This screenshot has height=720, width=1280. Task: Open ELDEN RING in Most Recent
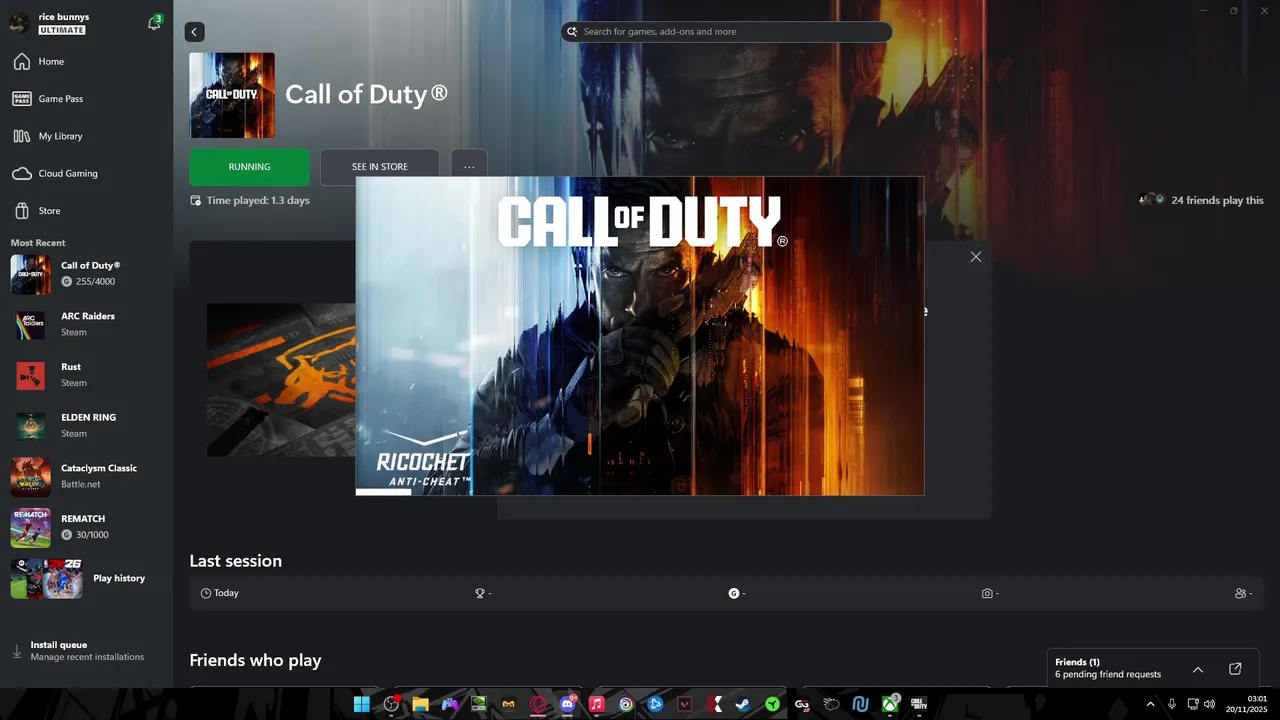pyautogui.click(x=87, y=426)
